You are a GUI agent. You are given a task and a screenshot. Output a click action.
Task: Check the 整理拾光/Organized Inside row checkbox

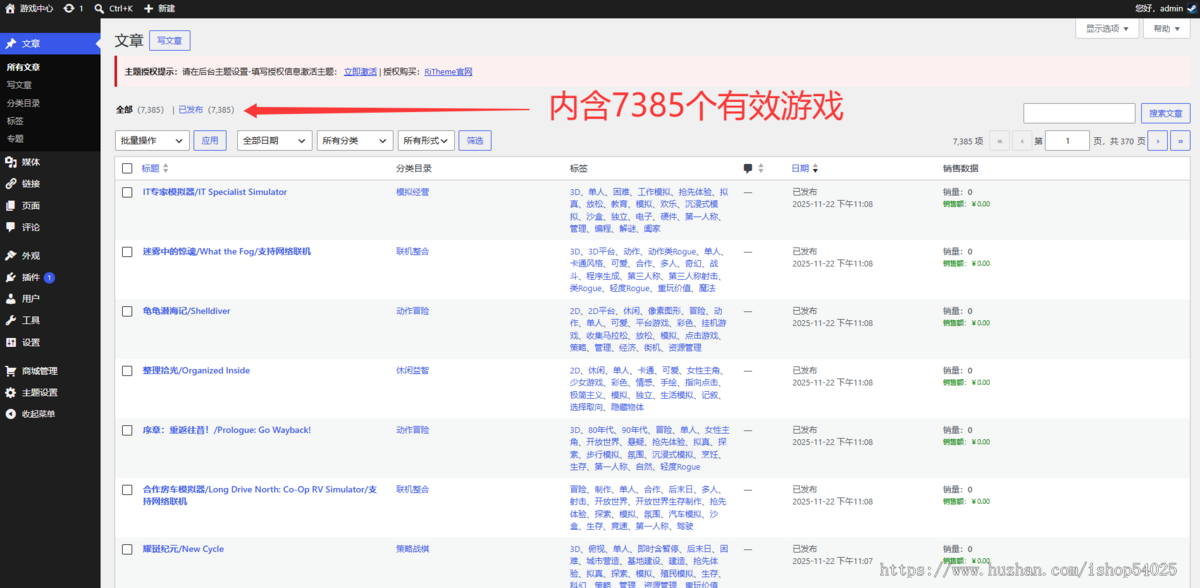(x=127, y=371)
